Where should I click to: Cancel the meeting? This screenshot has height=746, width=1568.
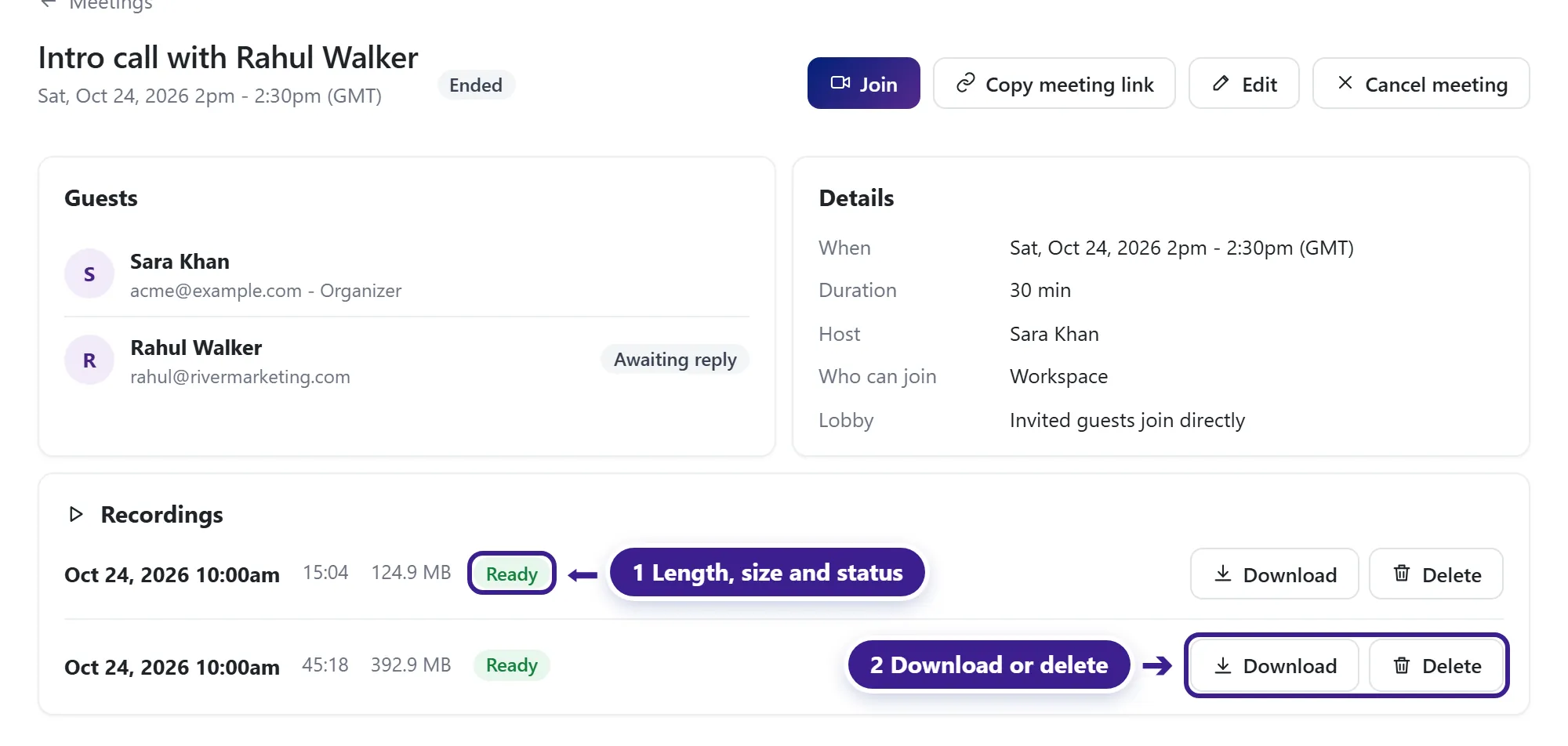click(x=1421, y=83)
